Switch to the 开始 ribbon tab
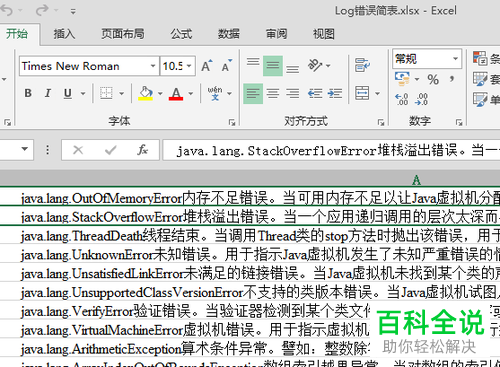 coord(17,34)
